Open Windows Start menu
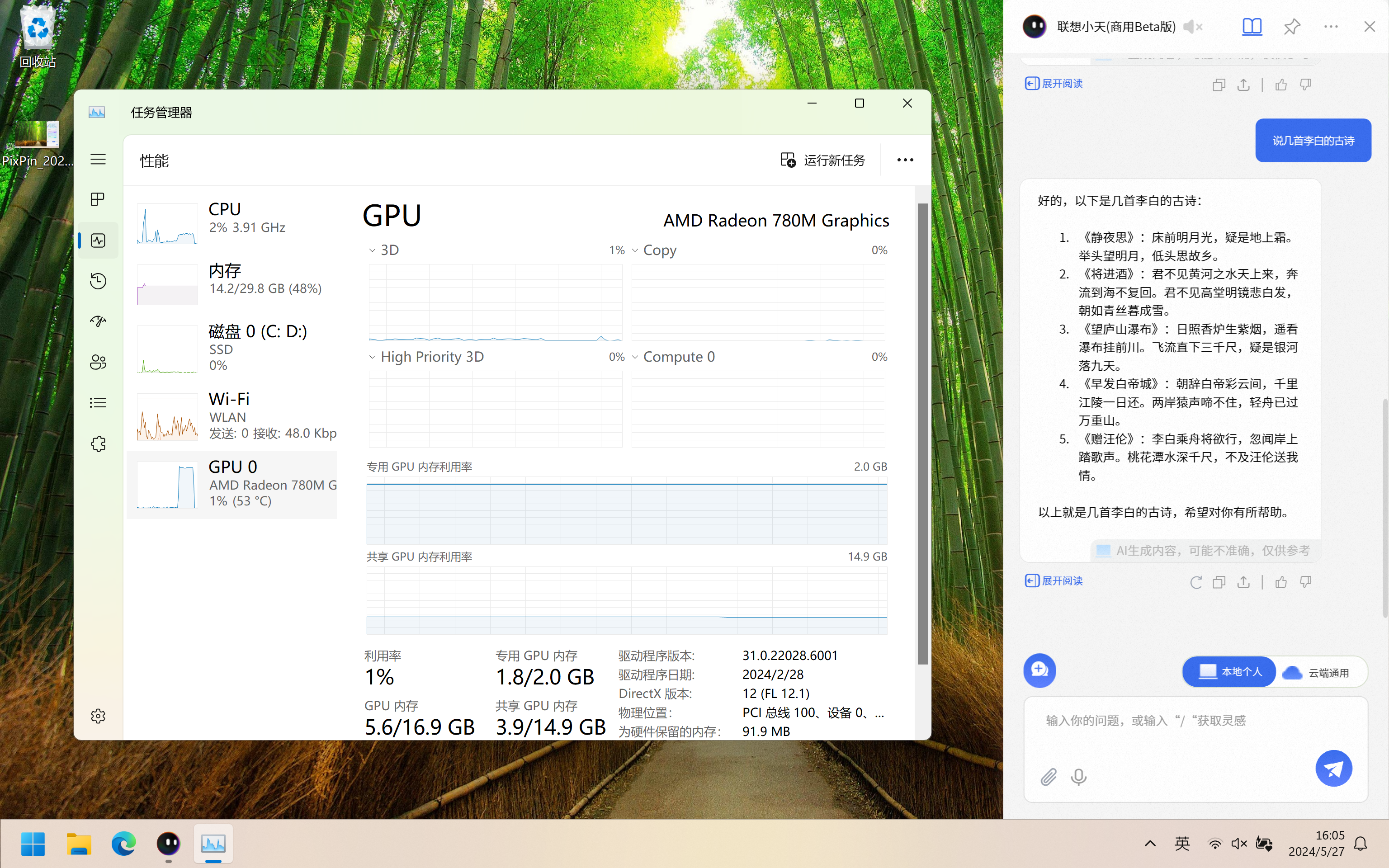 pos(33,844)
